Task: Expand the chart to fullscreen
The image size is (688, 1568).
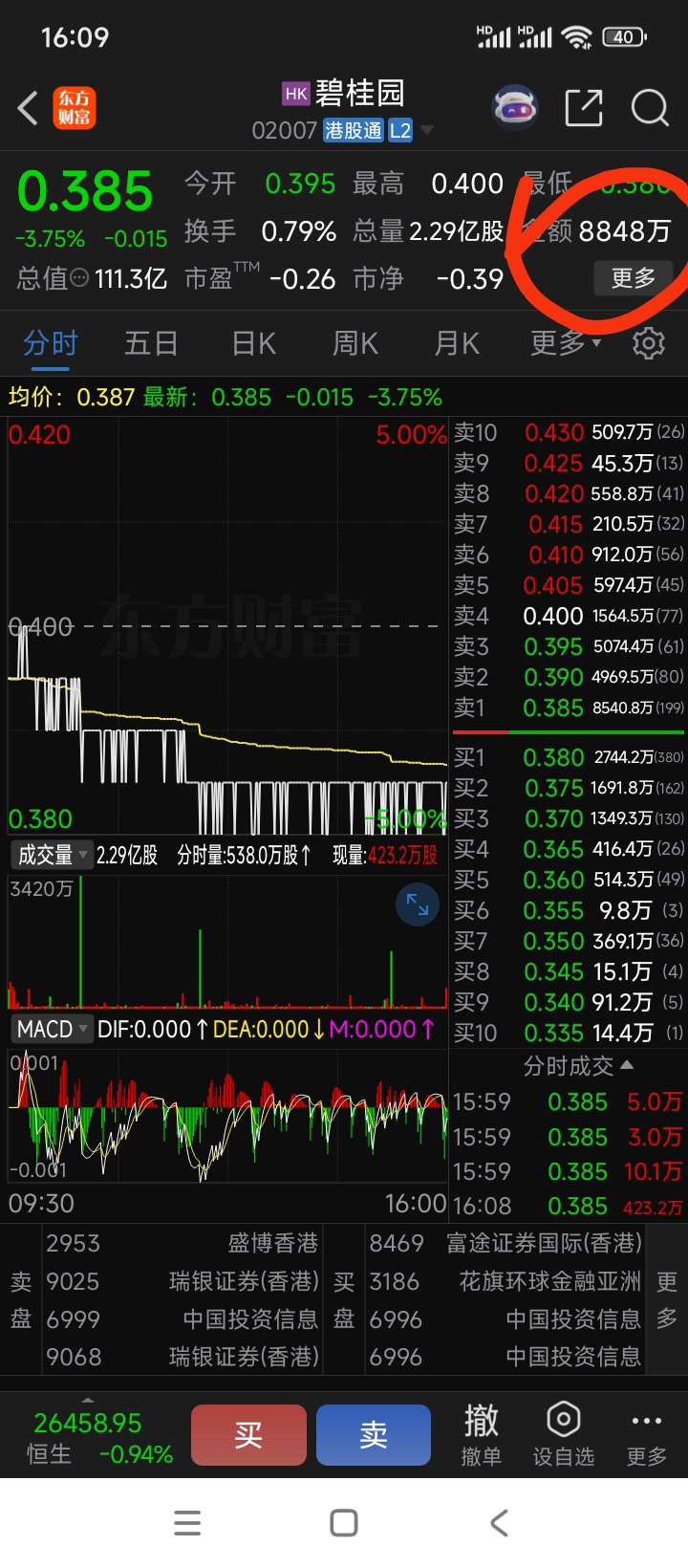Action: tap(418, 904)
